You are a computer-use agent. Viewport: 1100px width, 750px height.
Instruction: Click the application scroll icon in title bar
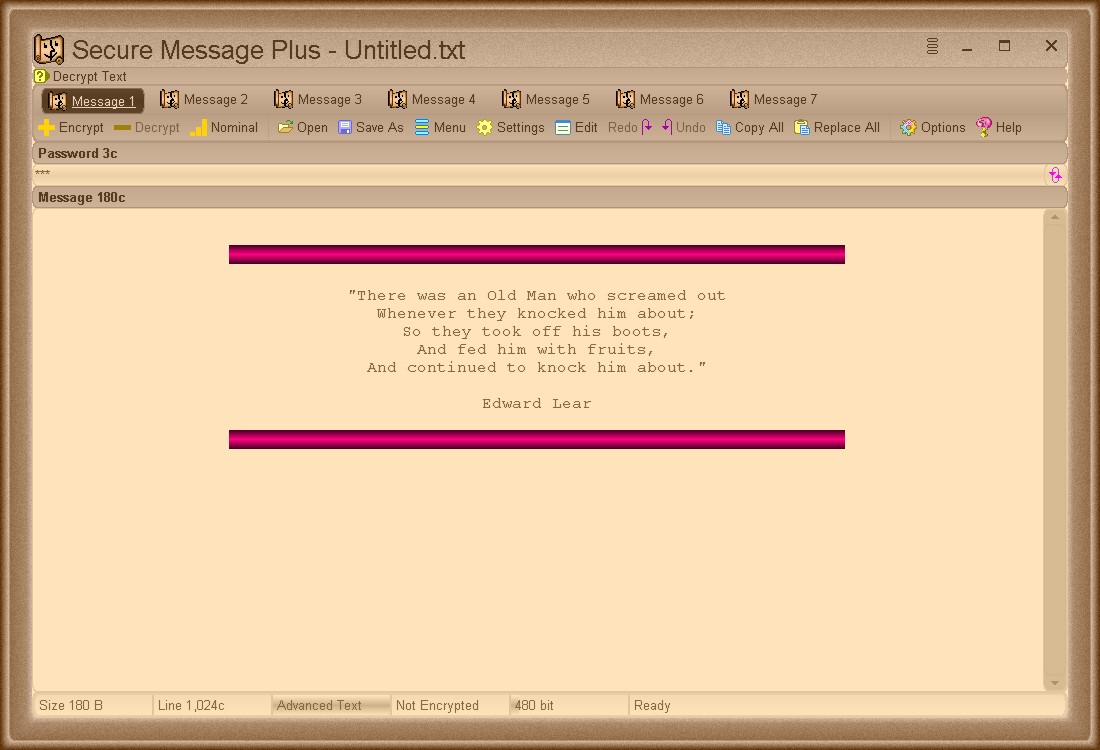[49, 50]
